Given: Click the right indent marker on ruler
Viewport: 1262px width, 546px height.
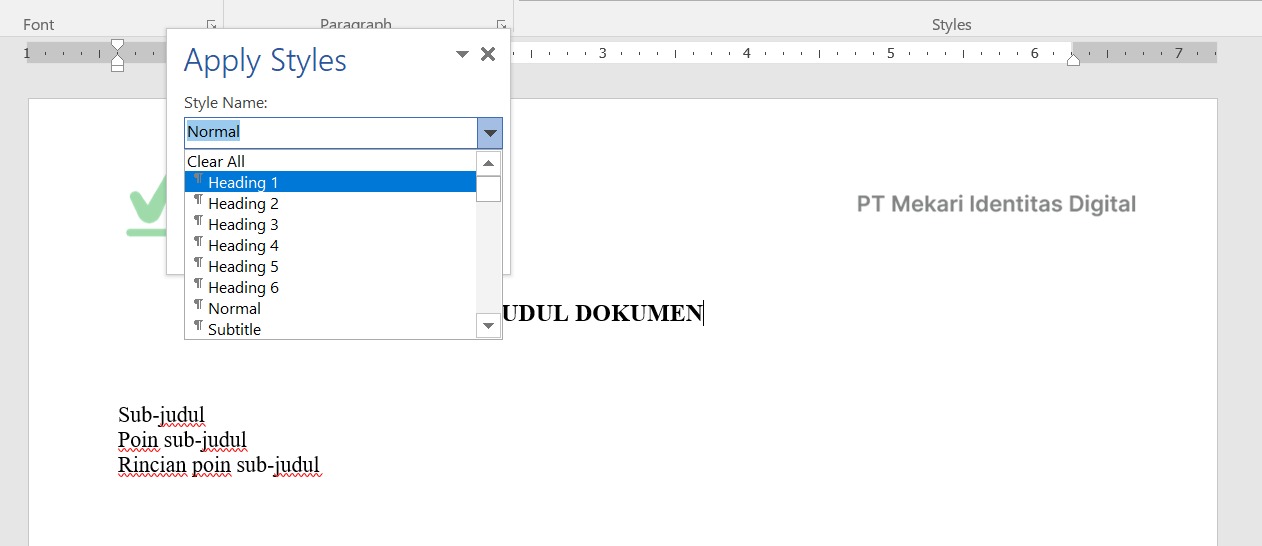Looking at the screenshot, I should pyautogui.click(x=1073, y=60).
